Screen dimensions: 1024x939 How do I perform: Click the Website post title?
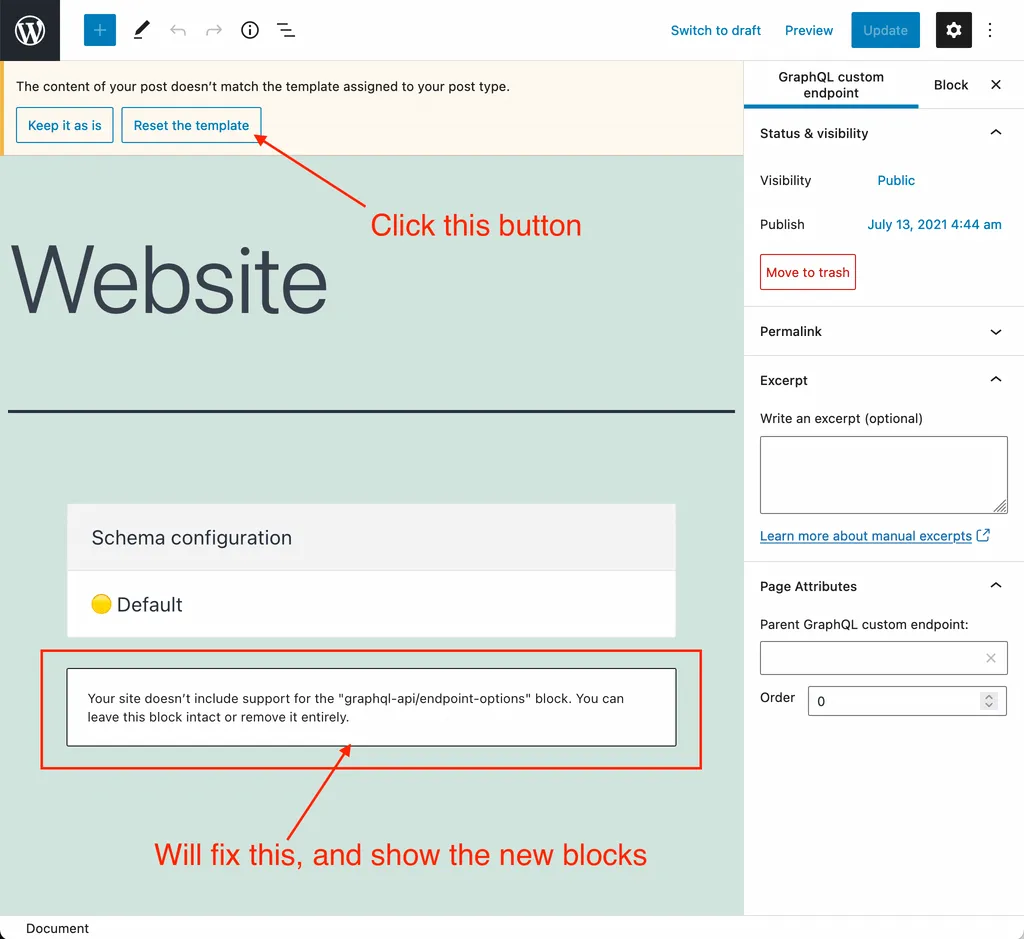click(169, 281)
